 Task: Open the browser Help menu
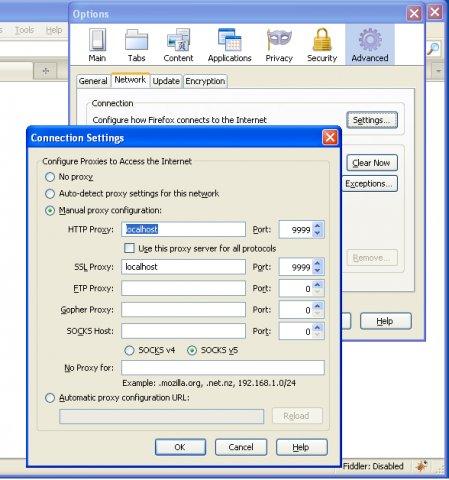[x=54, y=30]
